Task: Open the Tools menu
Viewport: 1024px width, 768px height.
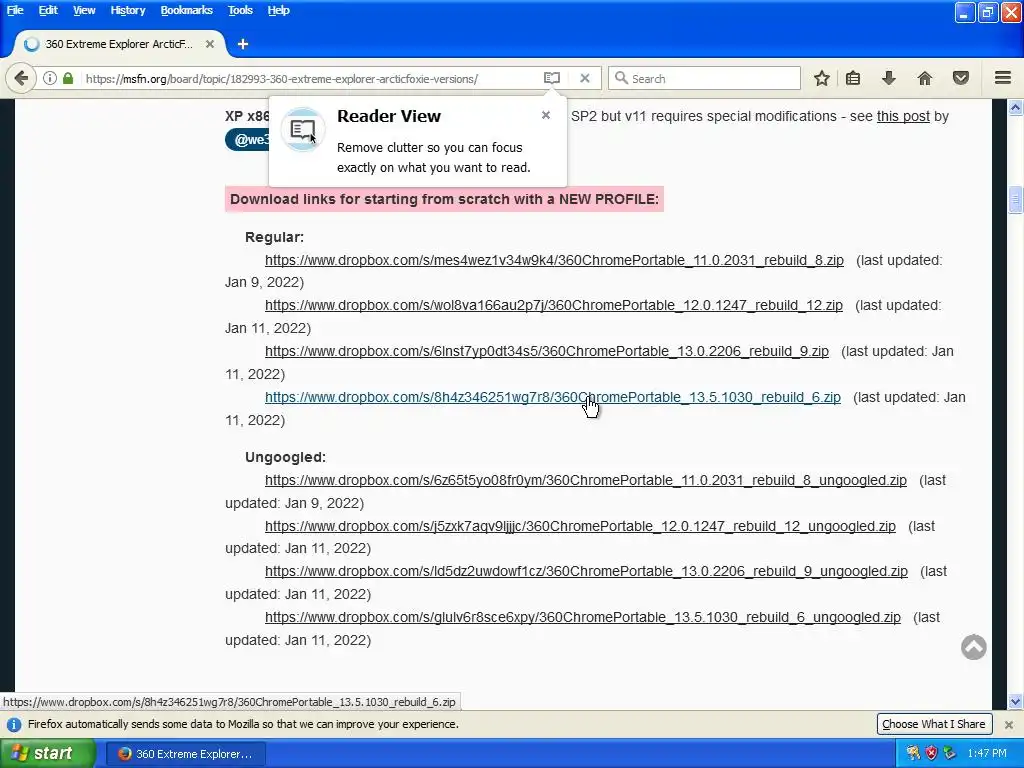Action: coord(240,10)
